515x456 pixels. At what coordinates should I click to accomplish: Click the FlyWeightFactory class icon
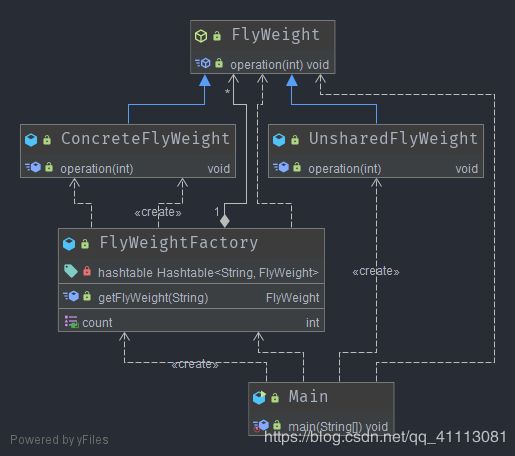pos(69,244)
